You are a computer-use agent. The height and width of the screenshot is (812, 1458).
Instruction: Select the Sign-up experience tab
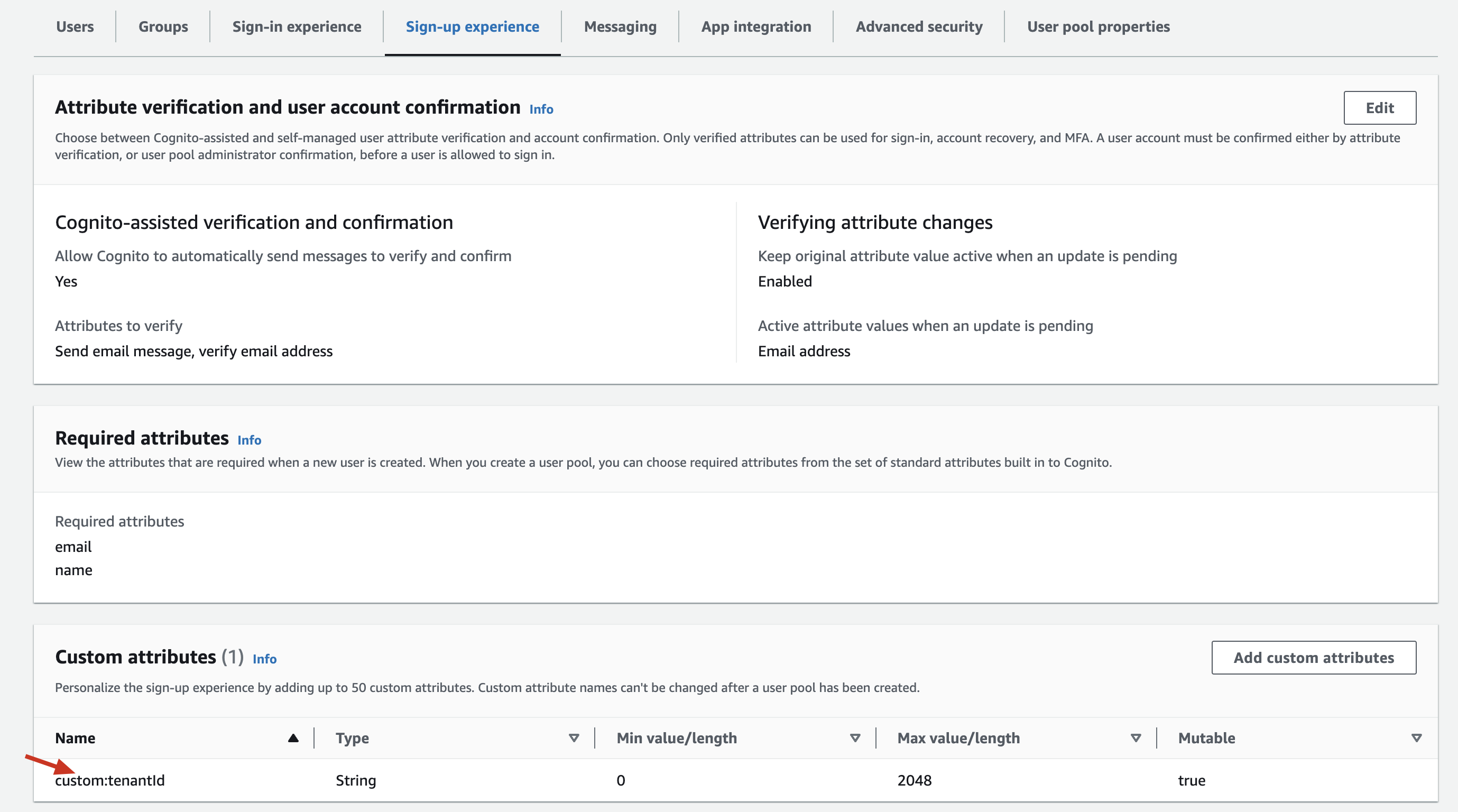click(x=472, y=26)
